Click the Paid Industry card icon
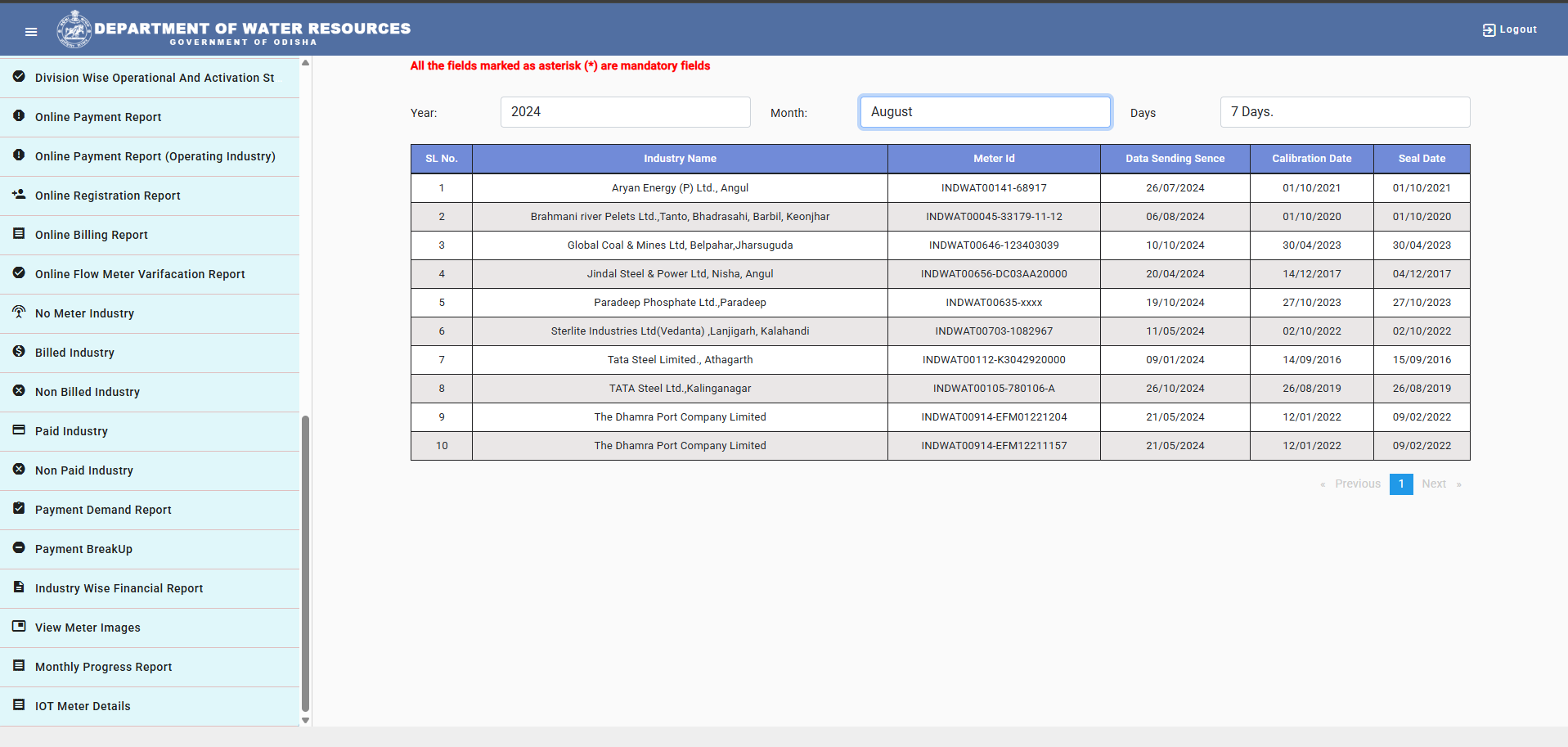 pyautogui.click(x=19, y=430)
